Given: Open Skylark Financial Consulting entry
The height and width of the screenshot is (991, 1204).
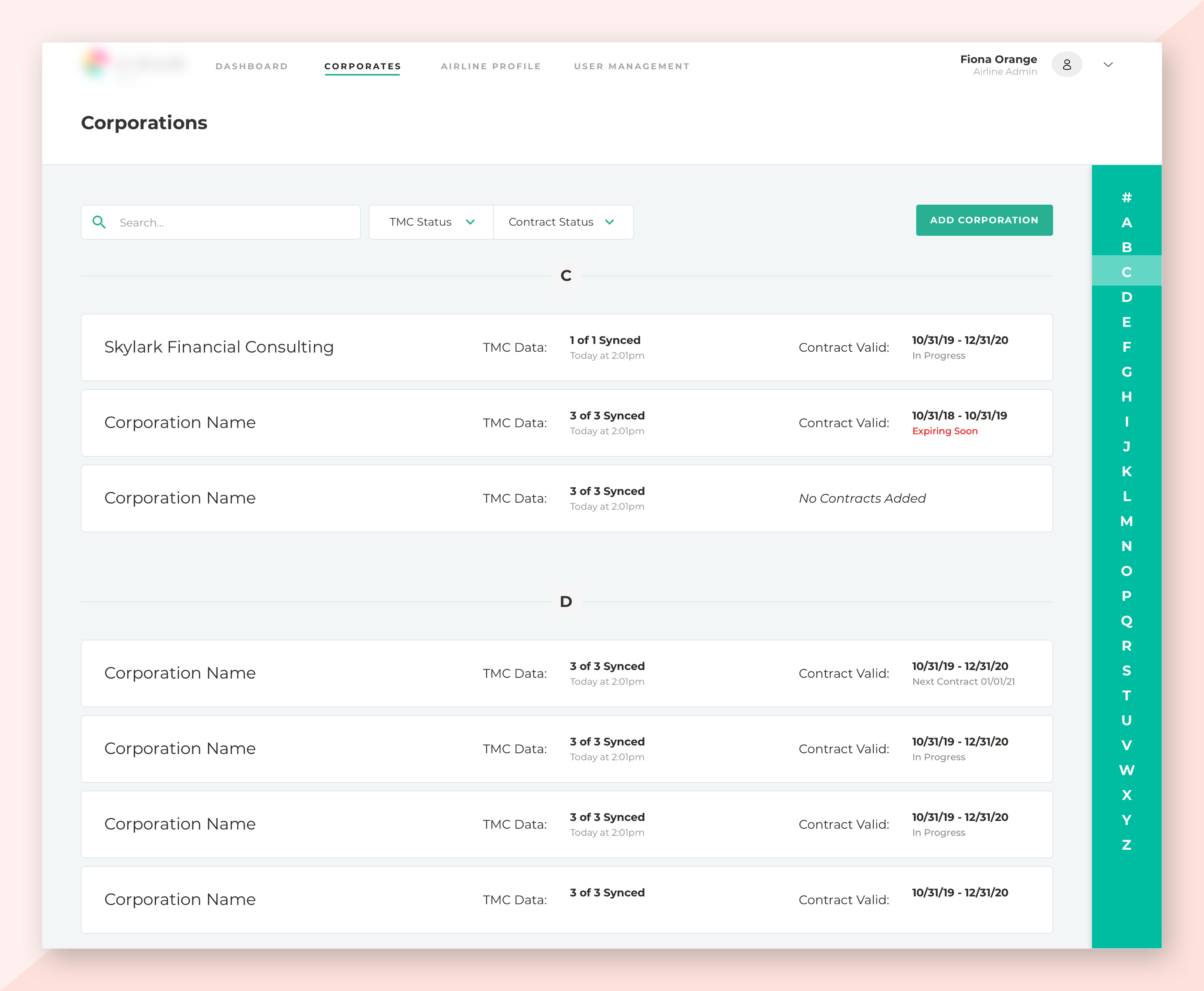Looking at the screenshot, I should (218, 347).
